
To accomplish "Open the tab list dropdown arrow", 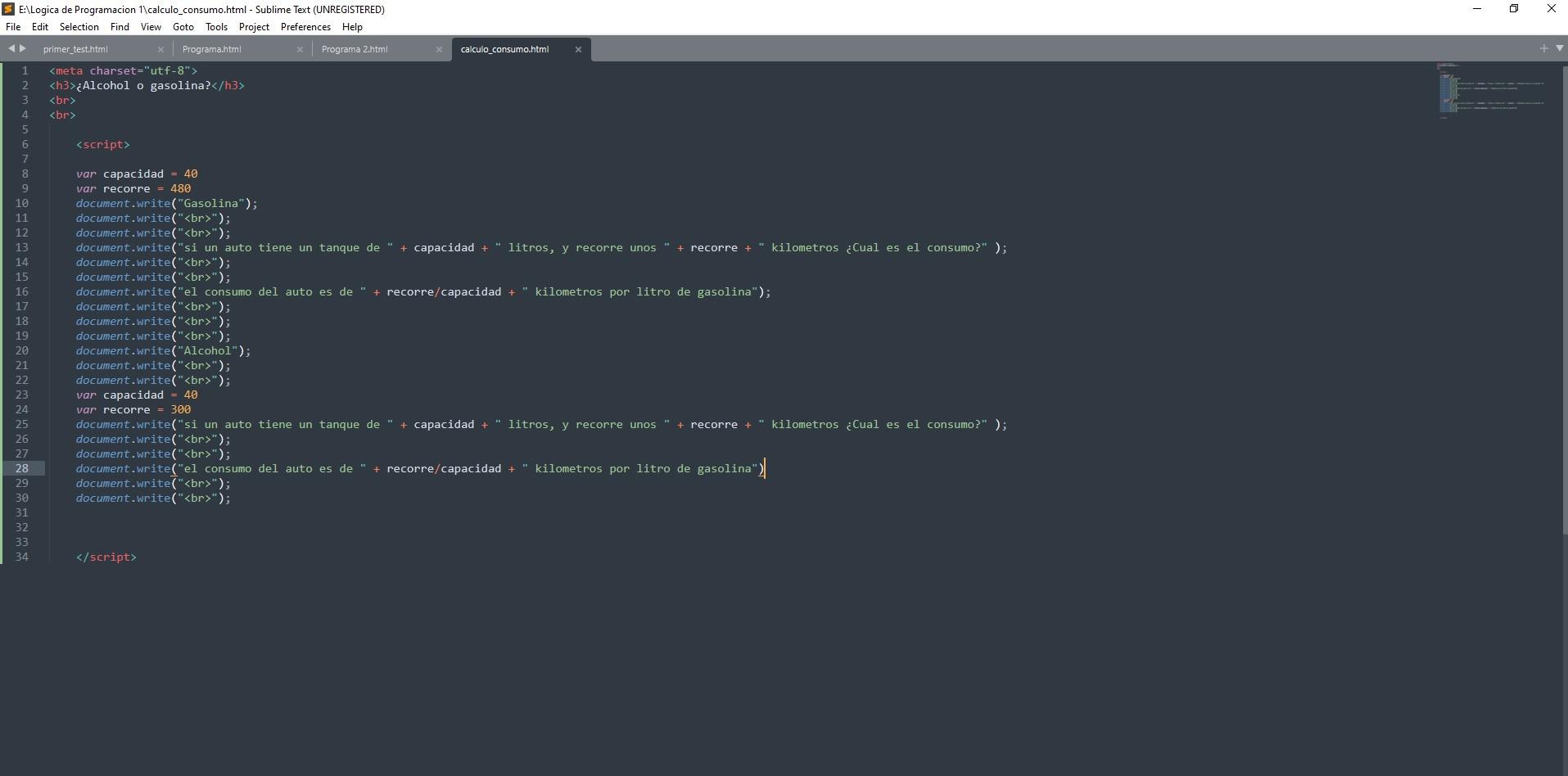I will pyautogui.click(x=1559, y=48).
